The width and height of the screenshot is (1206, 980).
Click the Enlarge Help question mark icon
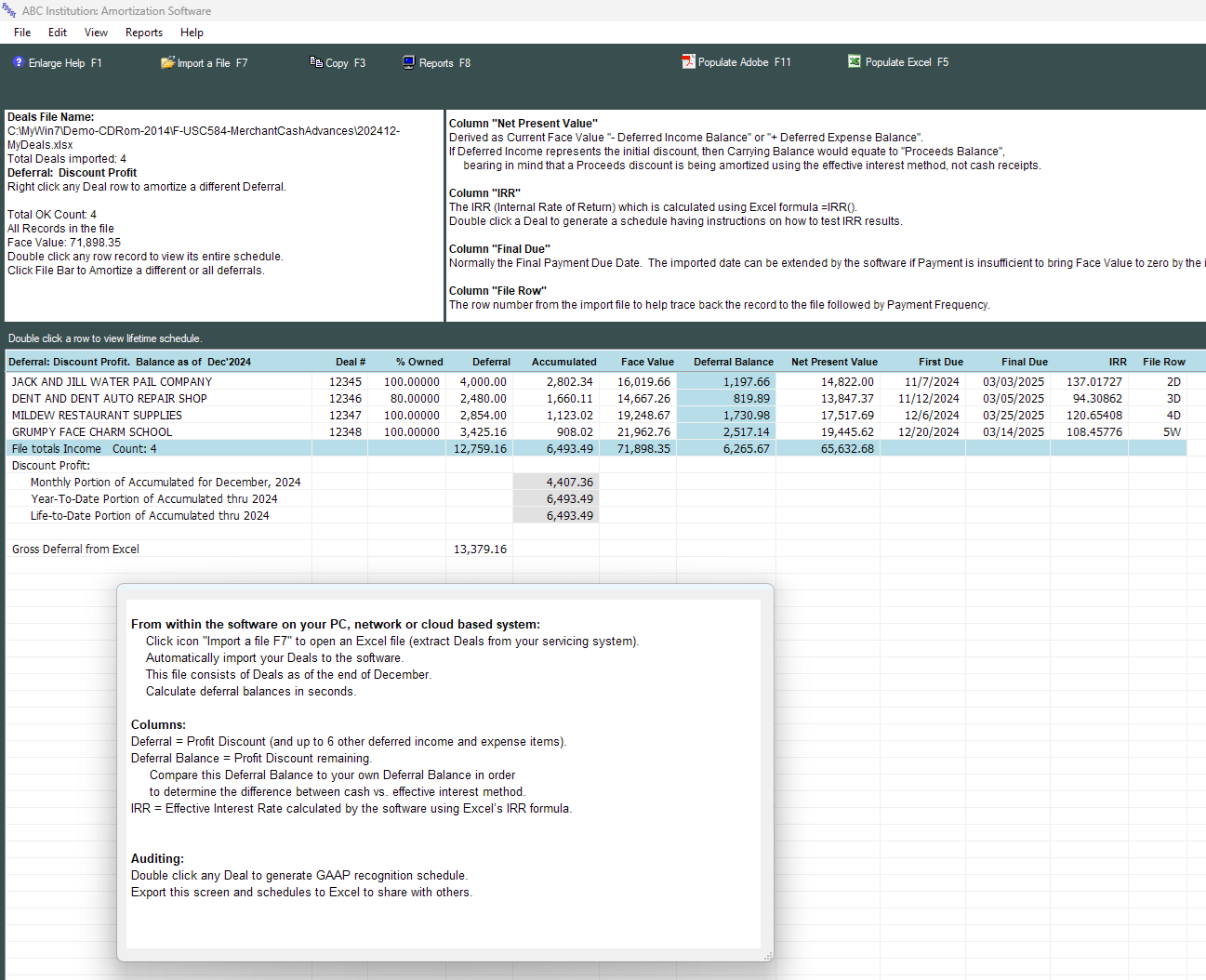pyautogui.click(x=18, y=62)
